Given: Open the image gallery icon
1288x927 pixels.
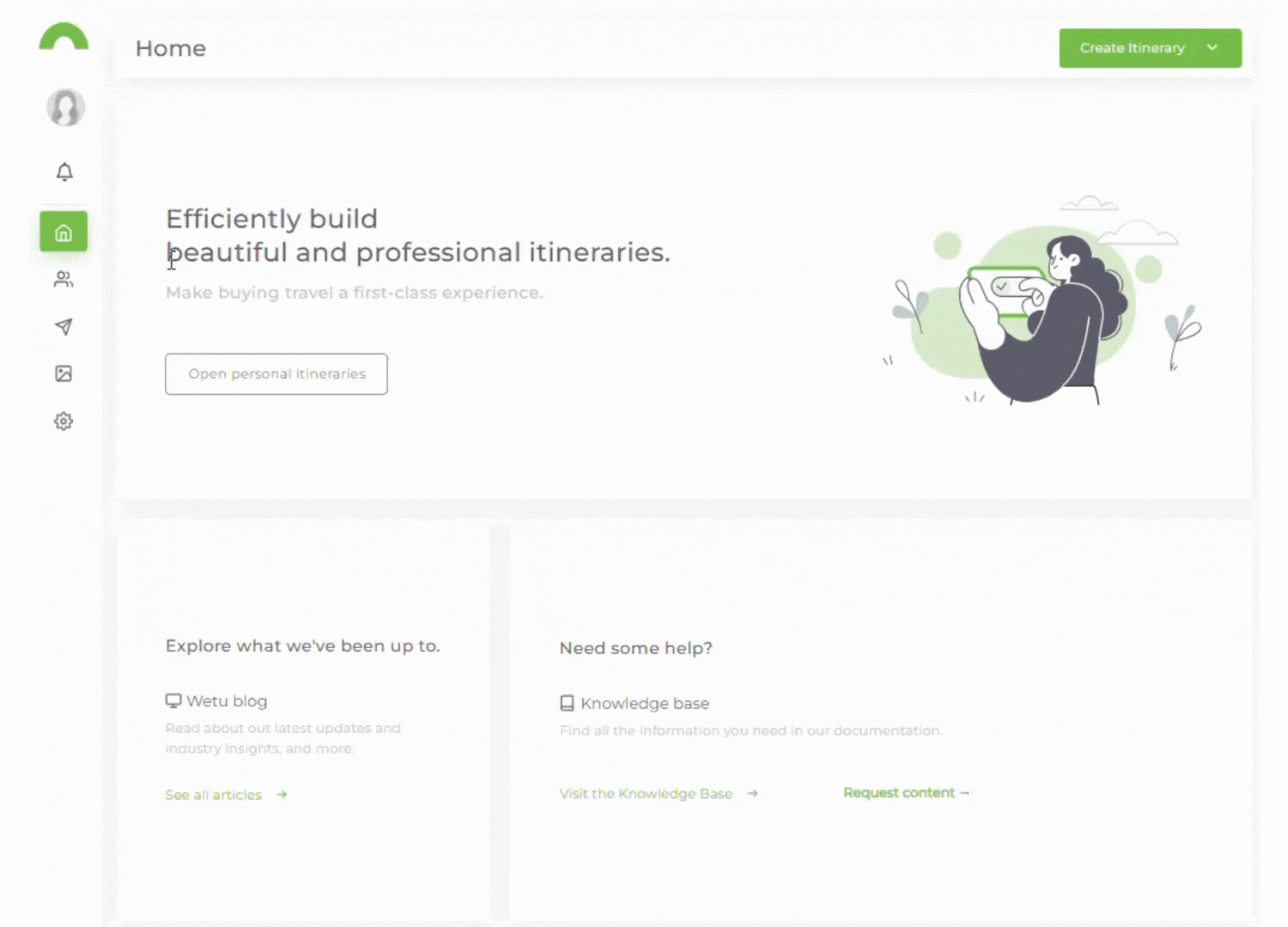Looking at the screenshot, I should pos(64,373).
